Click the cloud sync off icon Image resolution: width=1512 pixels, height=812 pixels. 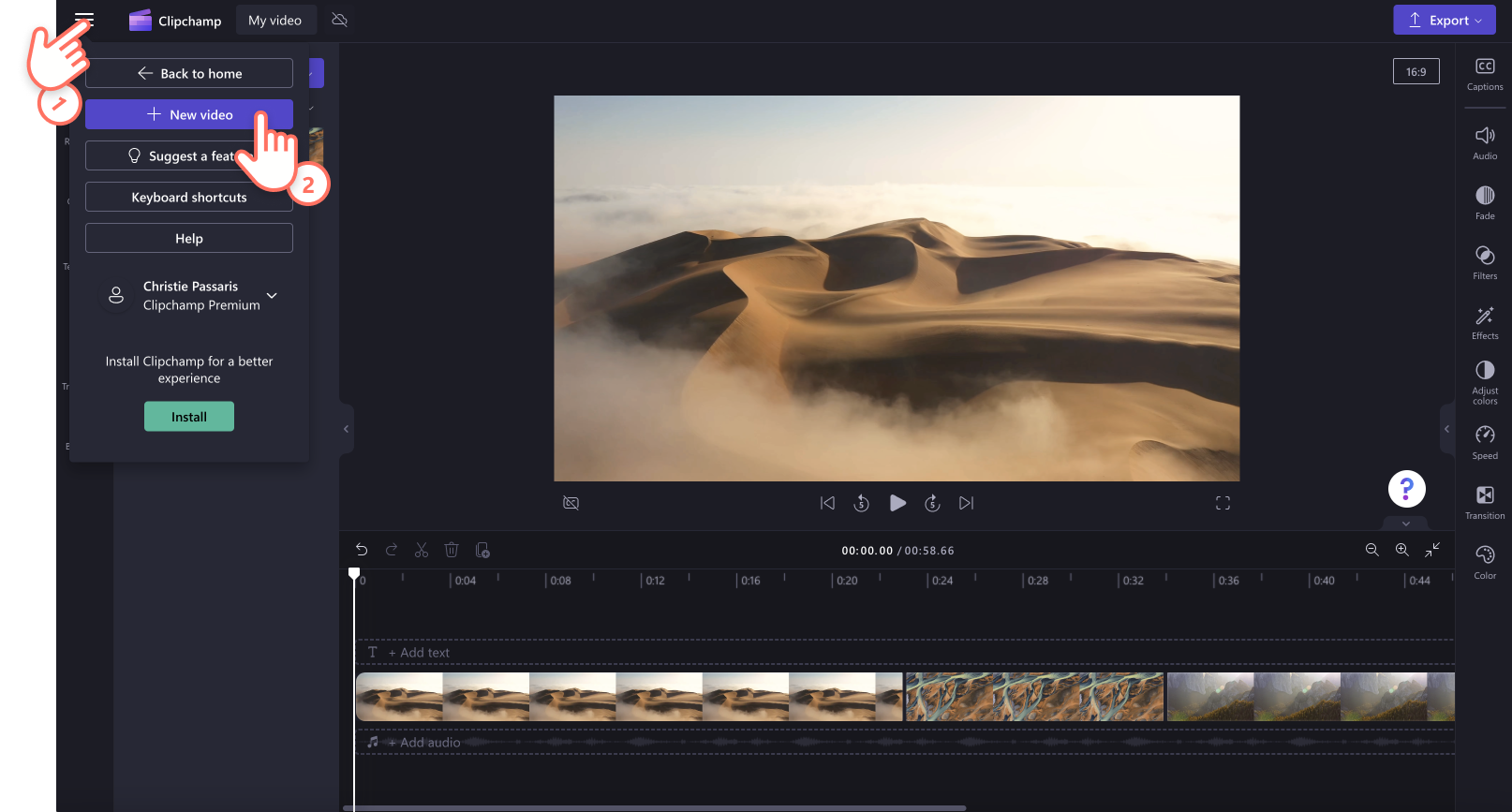[340, 20]
